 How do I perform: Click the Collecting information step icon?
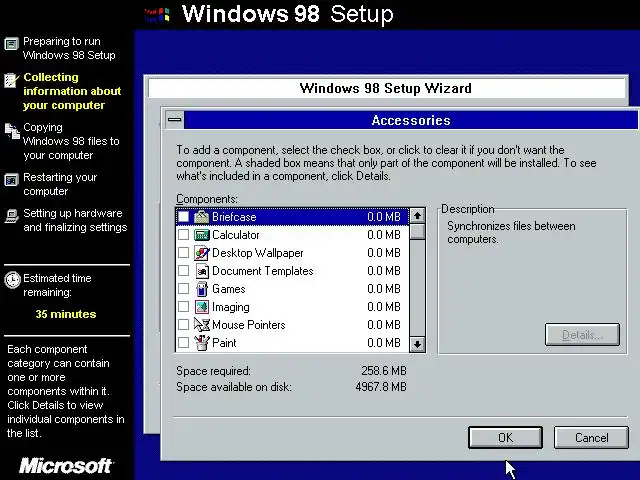click(x=11, y=80)
